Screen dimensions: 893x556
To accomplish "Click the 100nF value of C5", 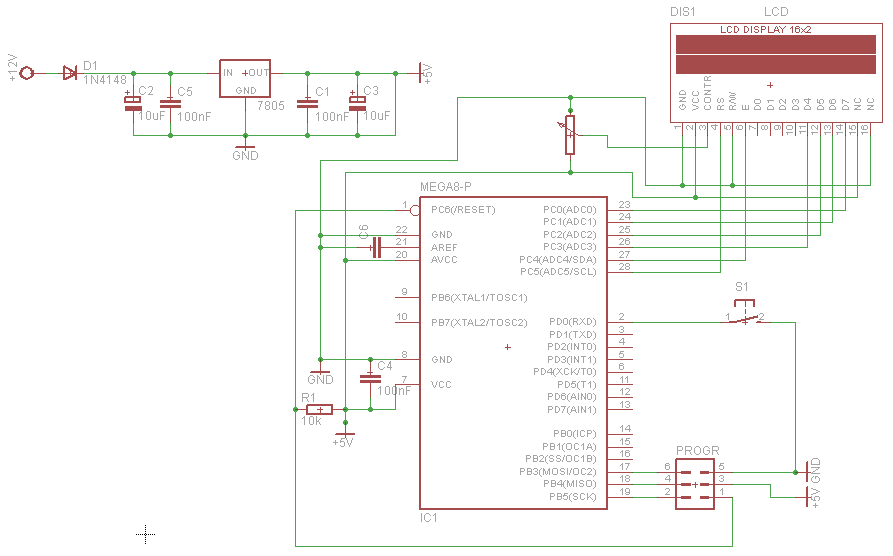I will pos(194,117).
